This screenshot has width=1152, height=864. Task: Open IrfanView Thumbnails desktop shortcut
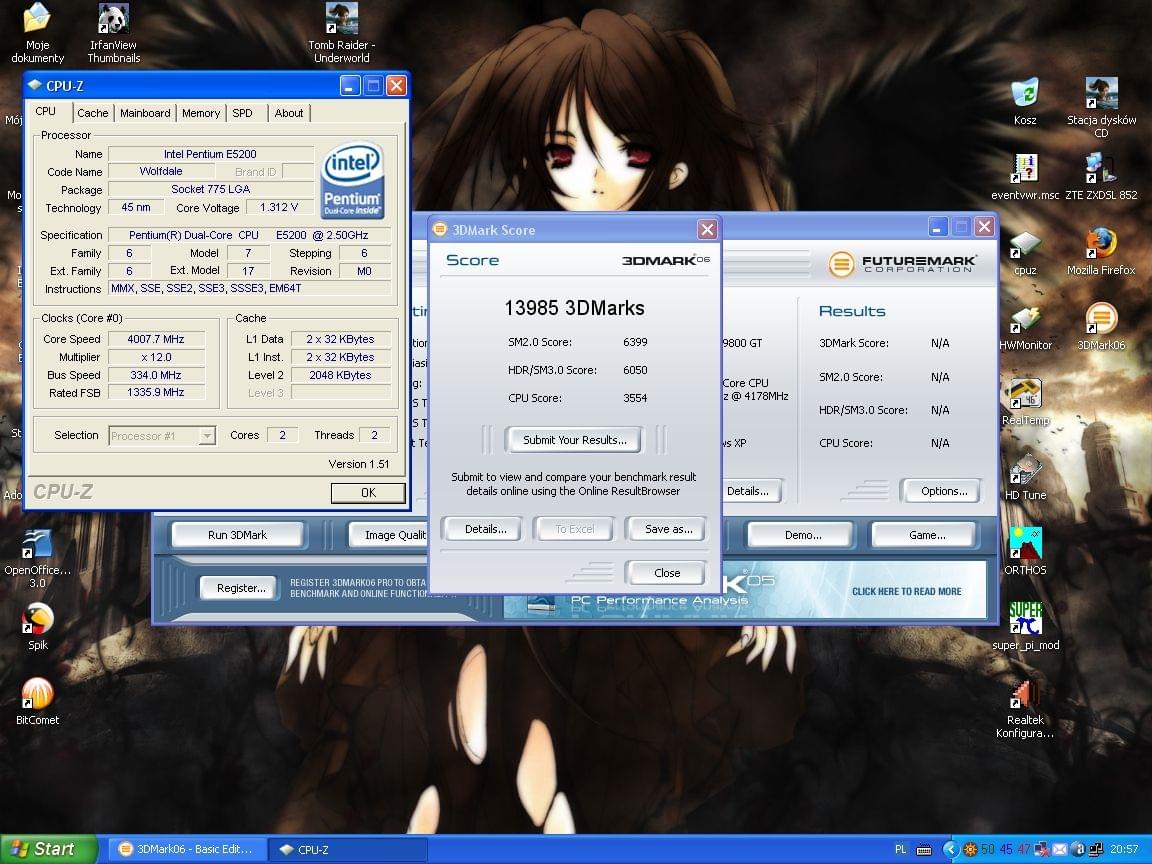[114, 33]
